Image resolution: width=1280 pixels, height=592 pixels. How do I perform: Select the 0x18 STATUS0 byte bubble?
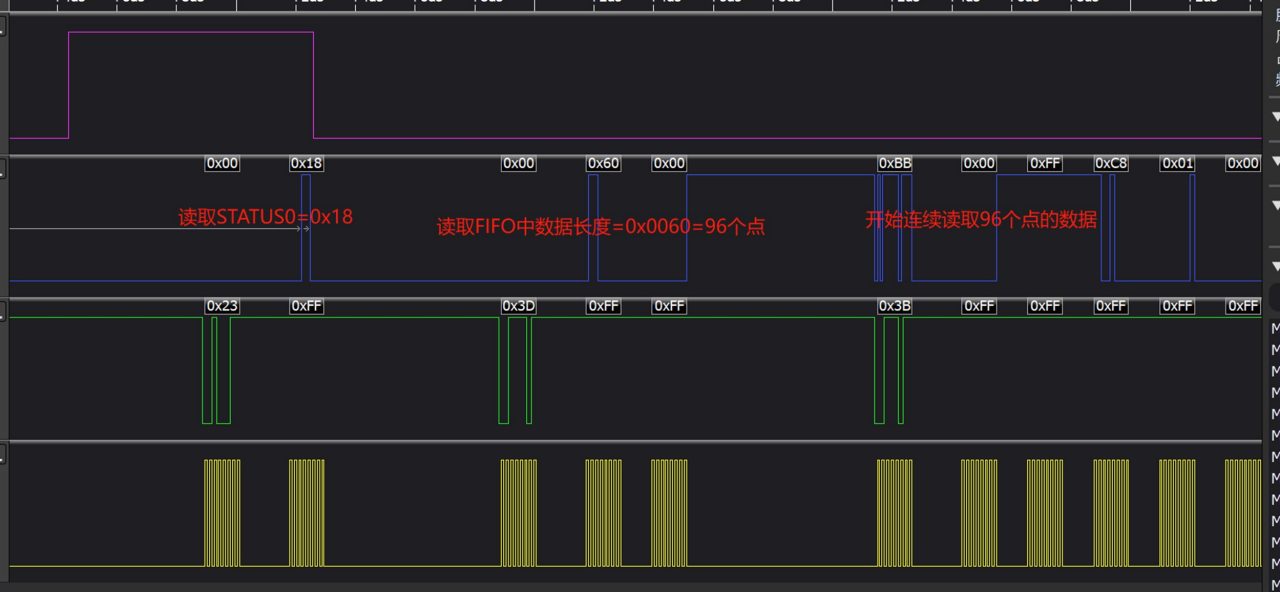tap(305, 163)
